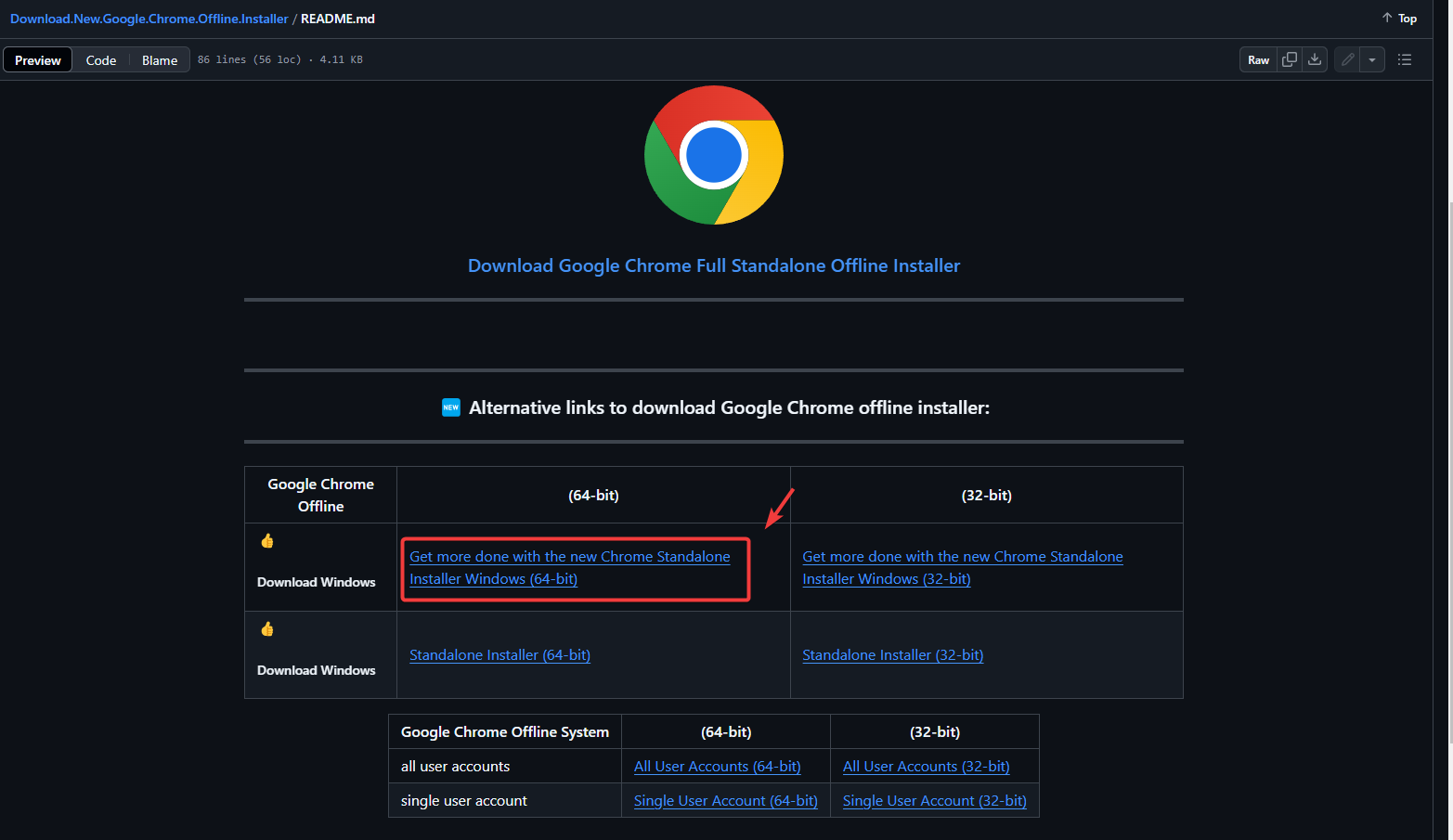
Task: Open Single User Account (32-bit) link
Action: click(934, 801)
